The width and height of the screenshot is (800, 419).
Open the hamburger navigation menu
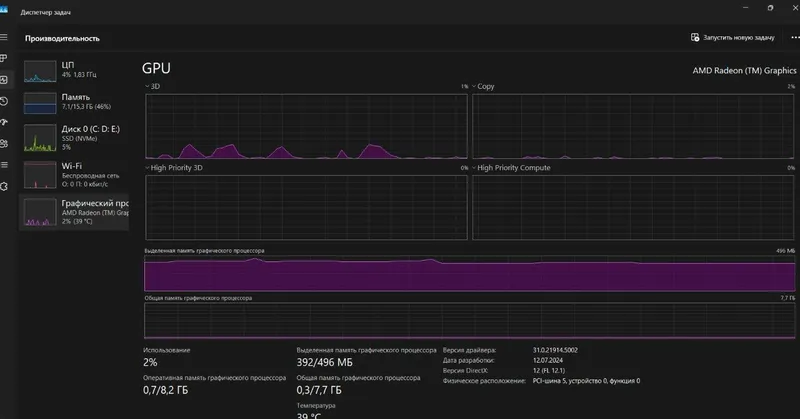click(4, 37)
